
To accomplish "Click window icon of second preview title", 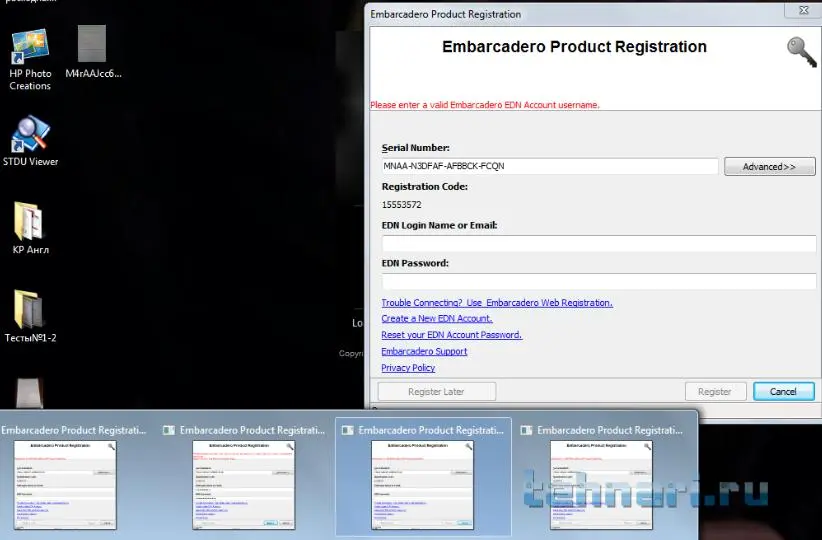I will [x=169, y=430].
